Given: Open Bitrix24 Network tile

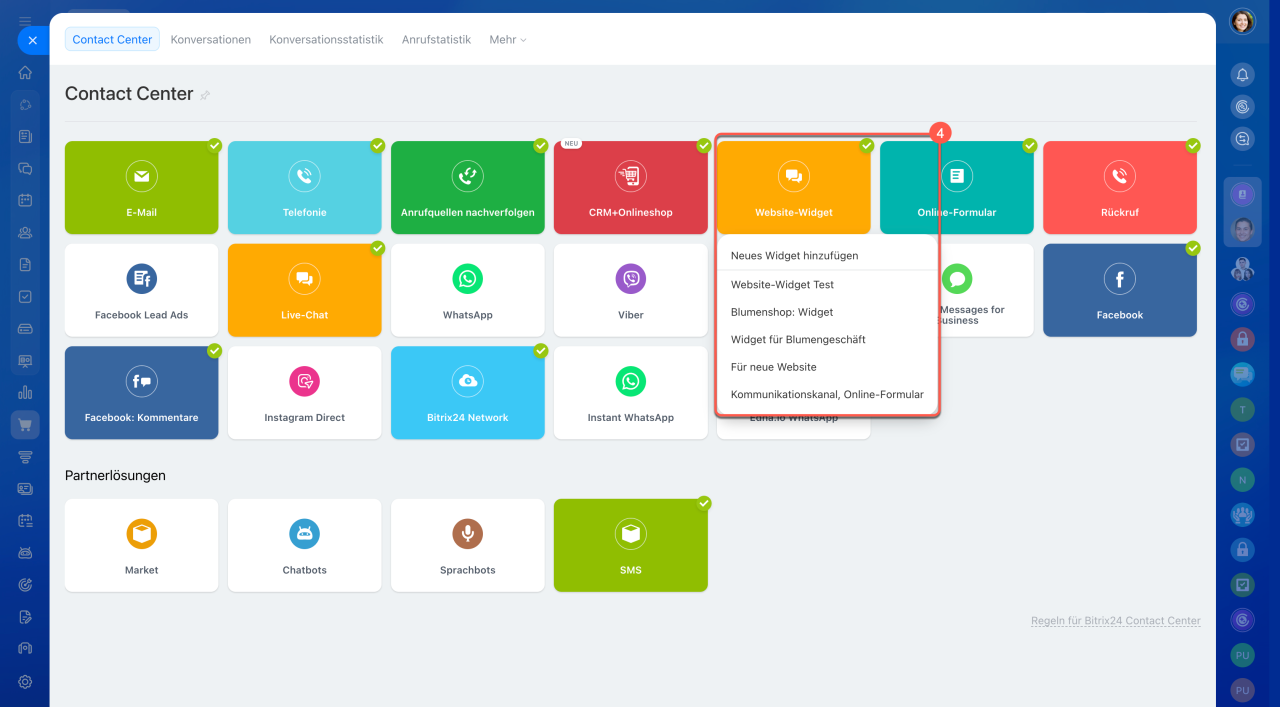Looking at the screenshot, I should point(467,392).
